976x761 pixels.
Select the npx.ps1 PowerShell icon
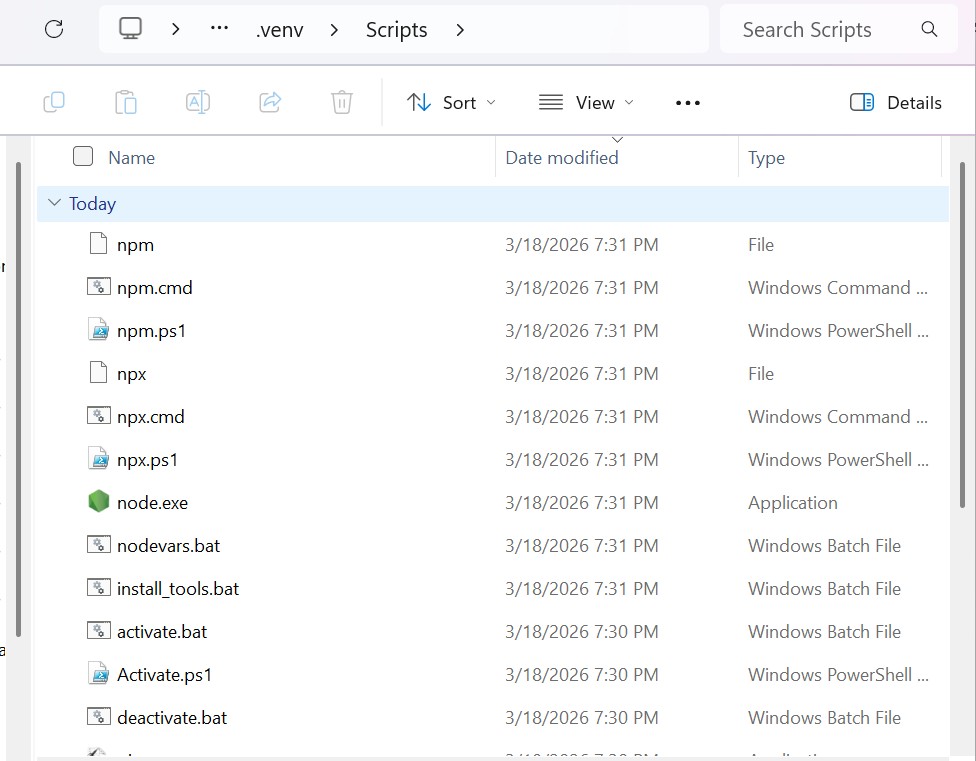click(x=98, y=458)
